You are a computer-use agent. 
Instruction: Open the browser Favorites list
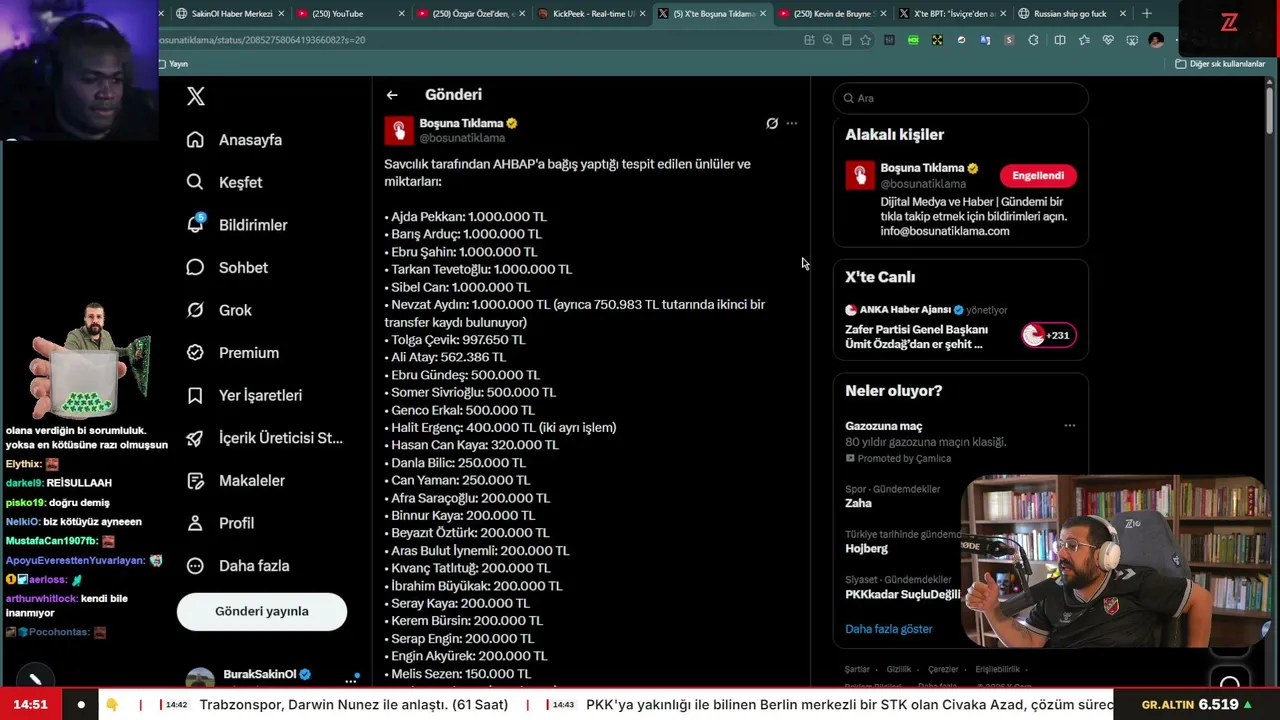(1085, 40)
